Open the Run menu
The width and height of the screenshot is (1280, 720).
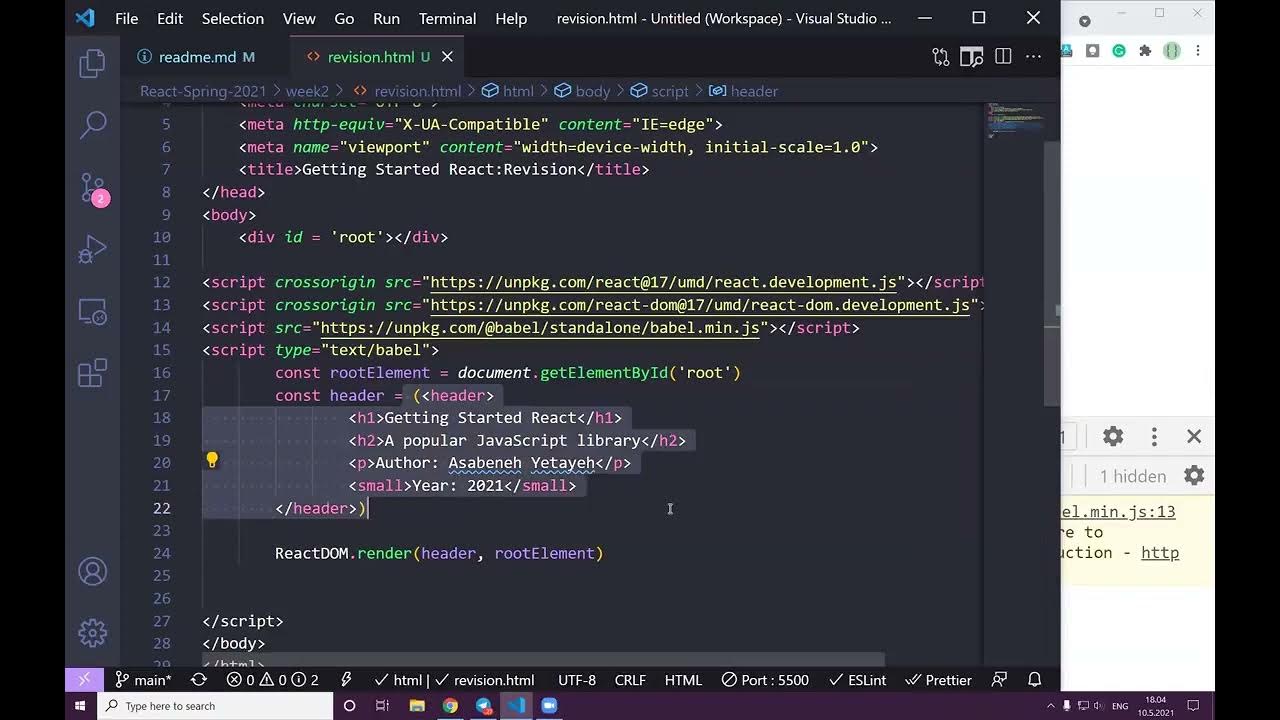click(x=386, y=18)
